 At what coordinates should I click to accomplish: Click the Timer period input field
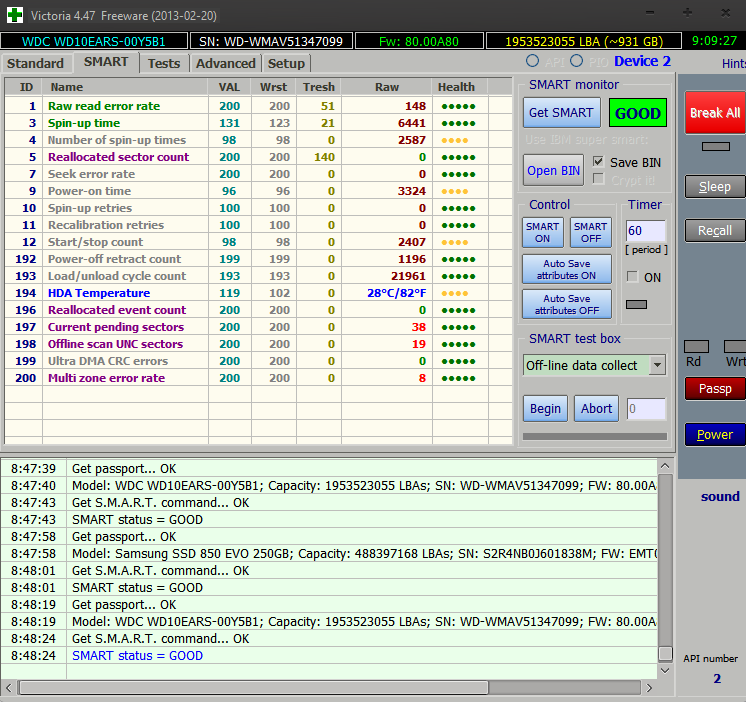click(645, 231)
